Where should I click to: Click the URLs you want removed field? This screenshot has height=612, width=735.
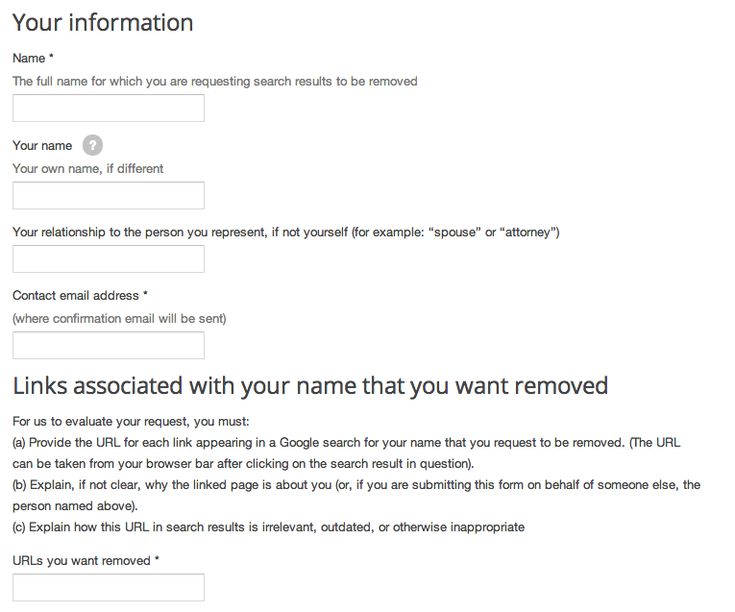pyautogui.click(x=108, y=587)
